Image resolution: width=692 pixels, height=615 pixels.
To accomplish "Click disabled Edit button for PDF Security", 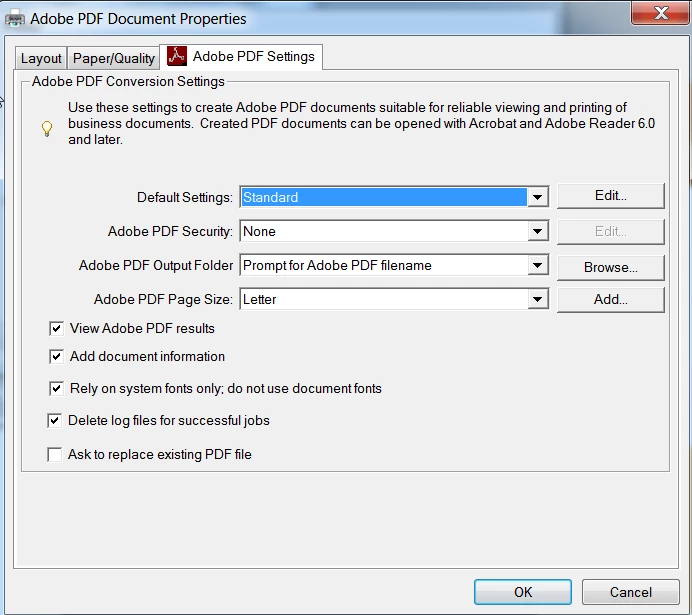I will pos(610,232).
